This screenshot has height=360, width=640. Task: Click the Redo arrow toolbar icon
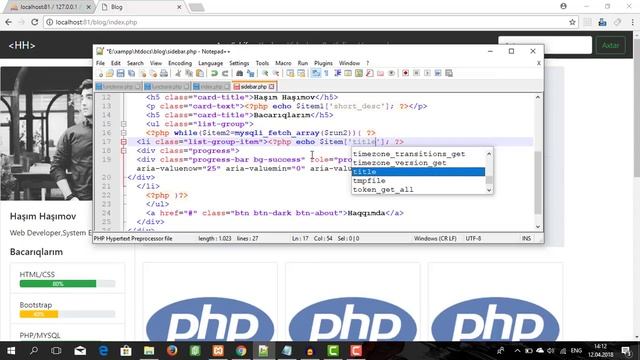coord(225,73)
